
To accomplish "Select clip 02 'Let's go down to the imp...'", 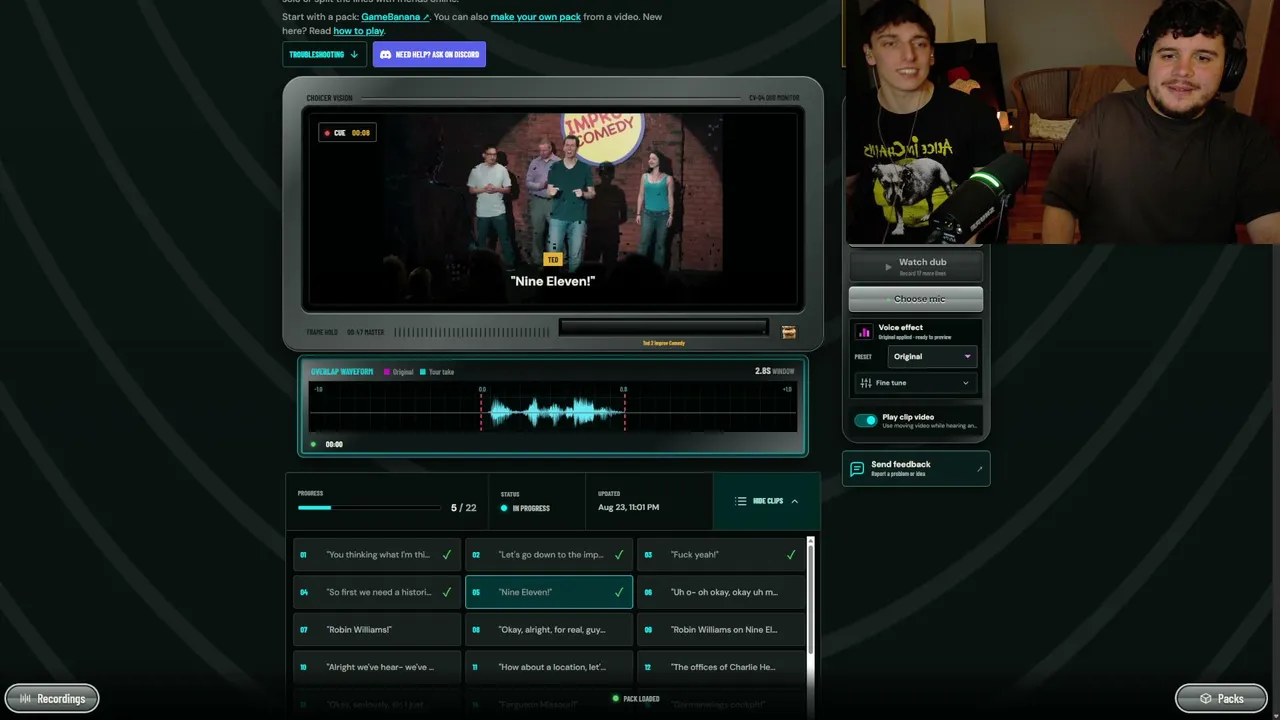I will [x=549, y=555].
